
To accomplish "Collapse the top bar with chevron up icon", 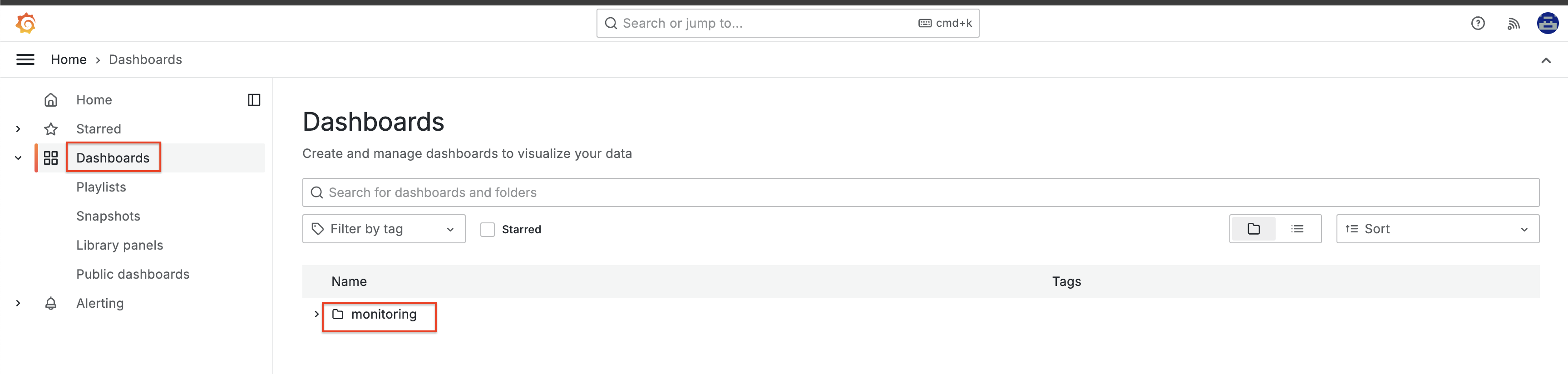I will pyautogui.click(x=1545, y=60).
